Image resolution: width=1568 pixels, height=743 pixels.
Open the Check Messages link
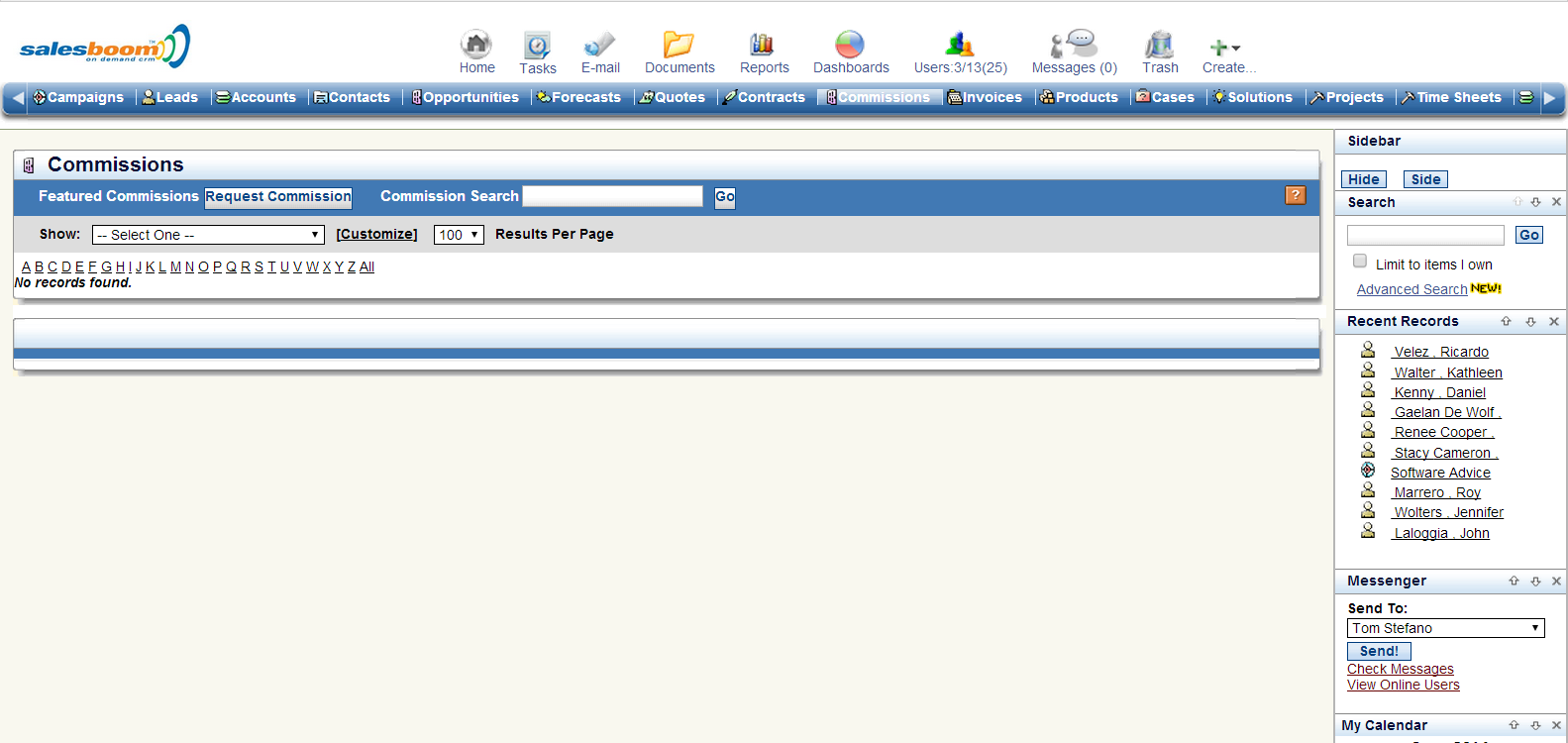click(1401, 670)
